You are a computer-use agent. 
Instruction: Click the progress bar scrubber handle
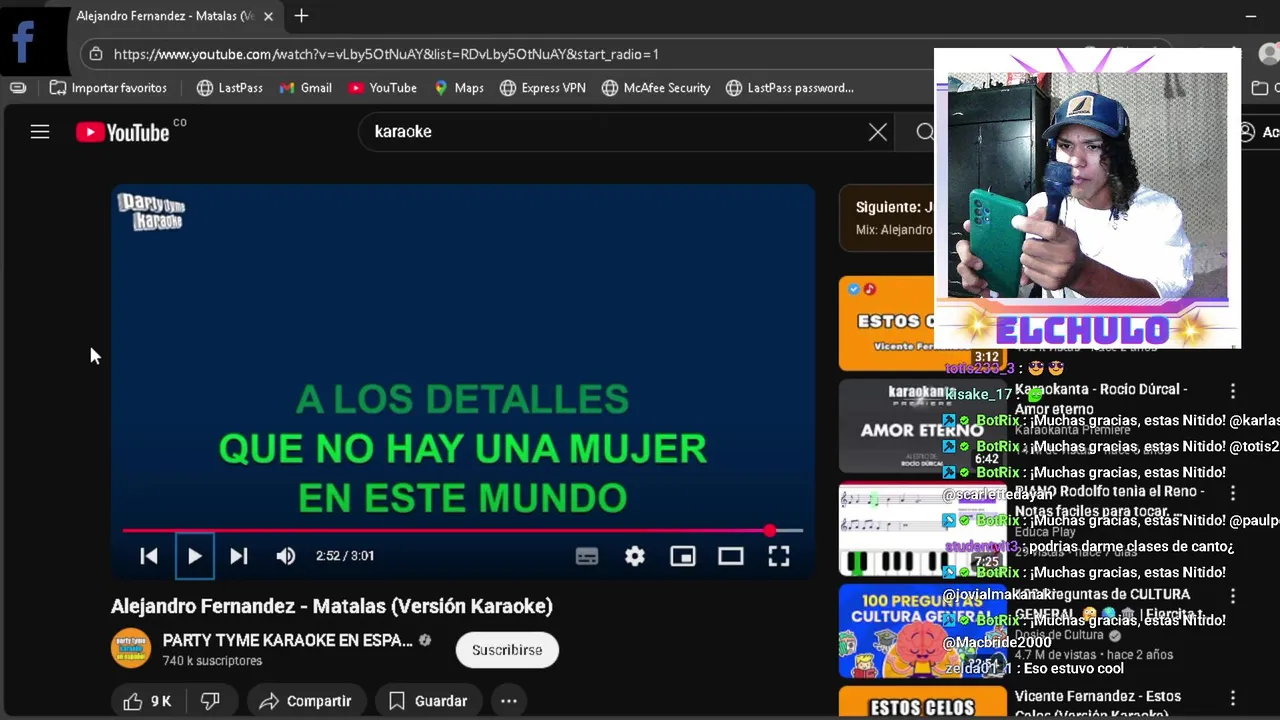point(769,531)
